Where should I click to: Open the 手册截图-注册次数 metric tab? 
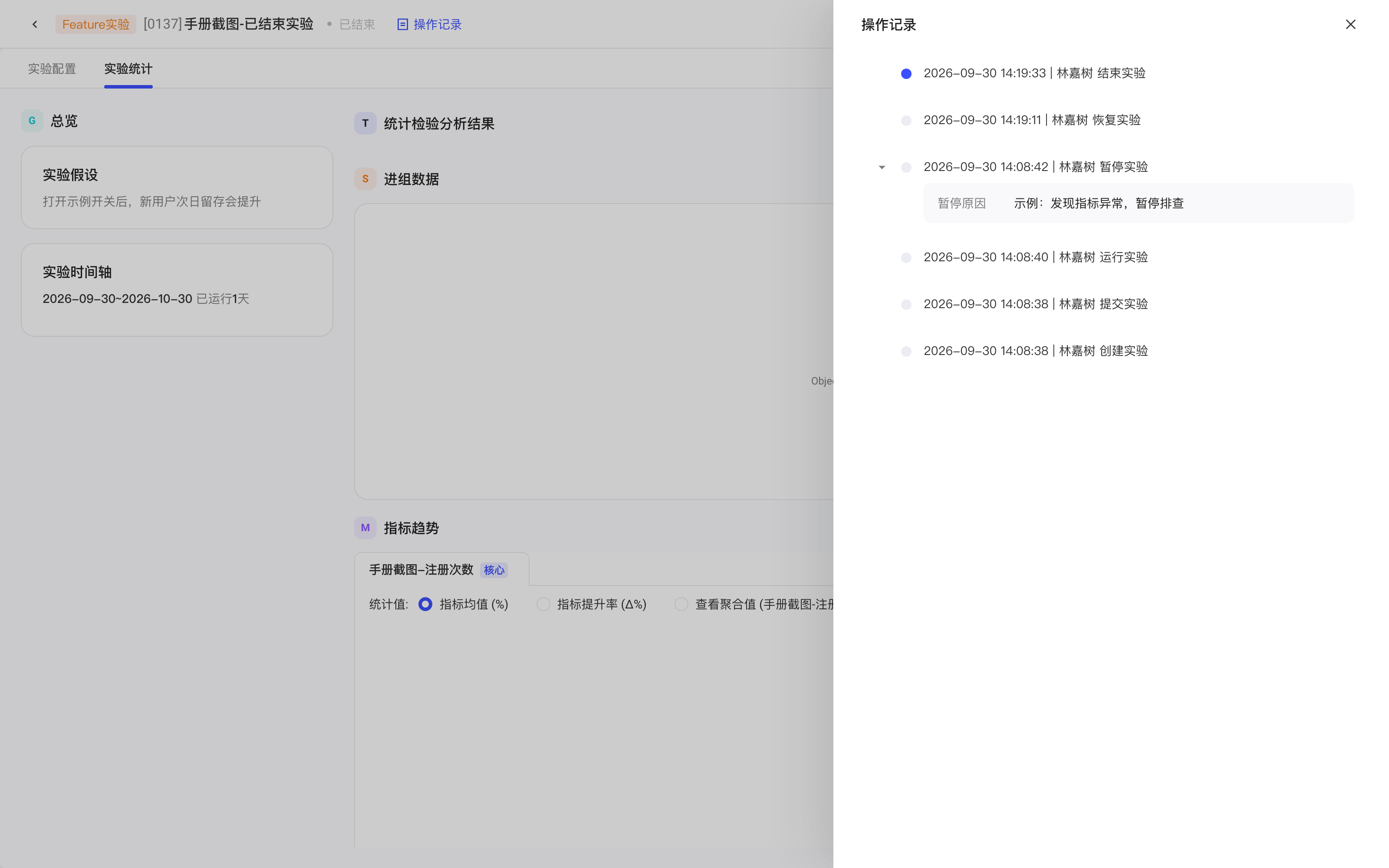coord(441,569)
